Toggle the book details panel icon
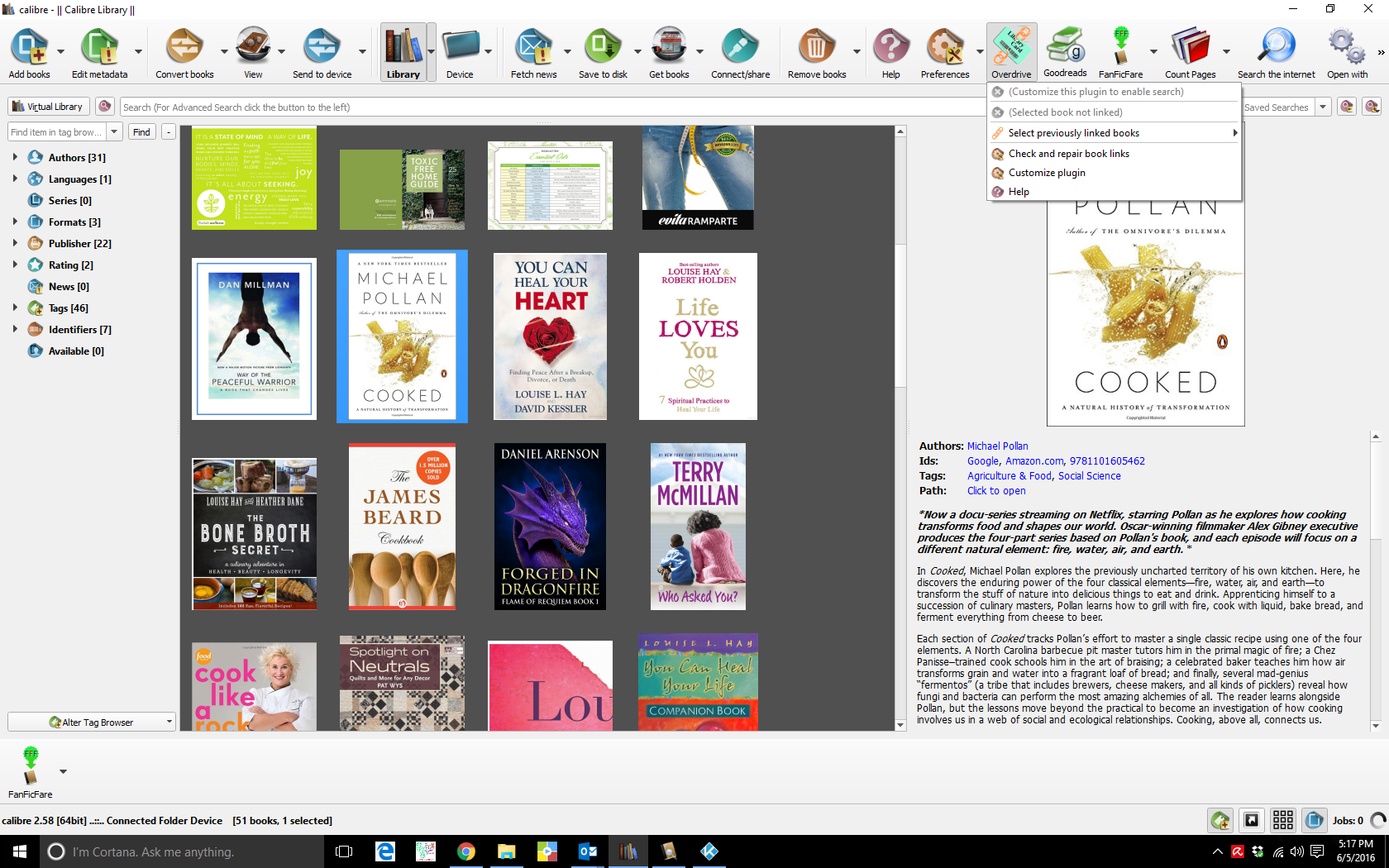1389x868 pixels. (x=1315, y=820)
